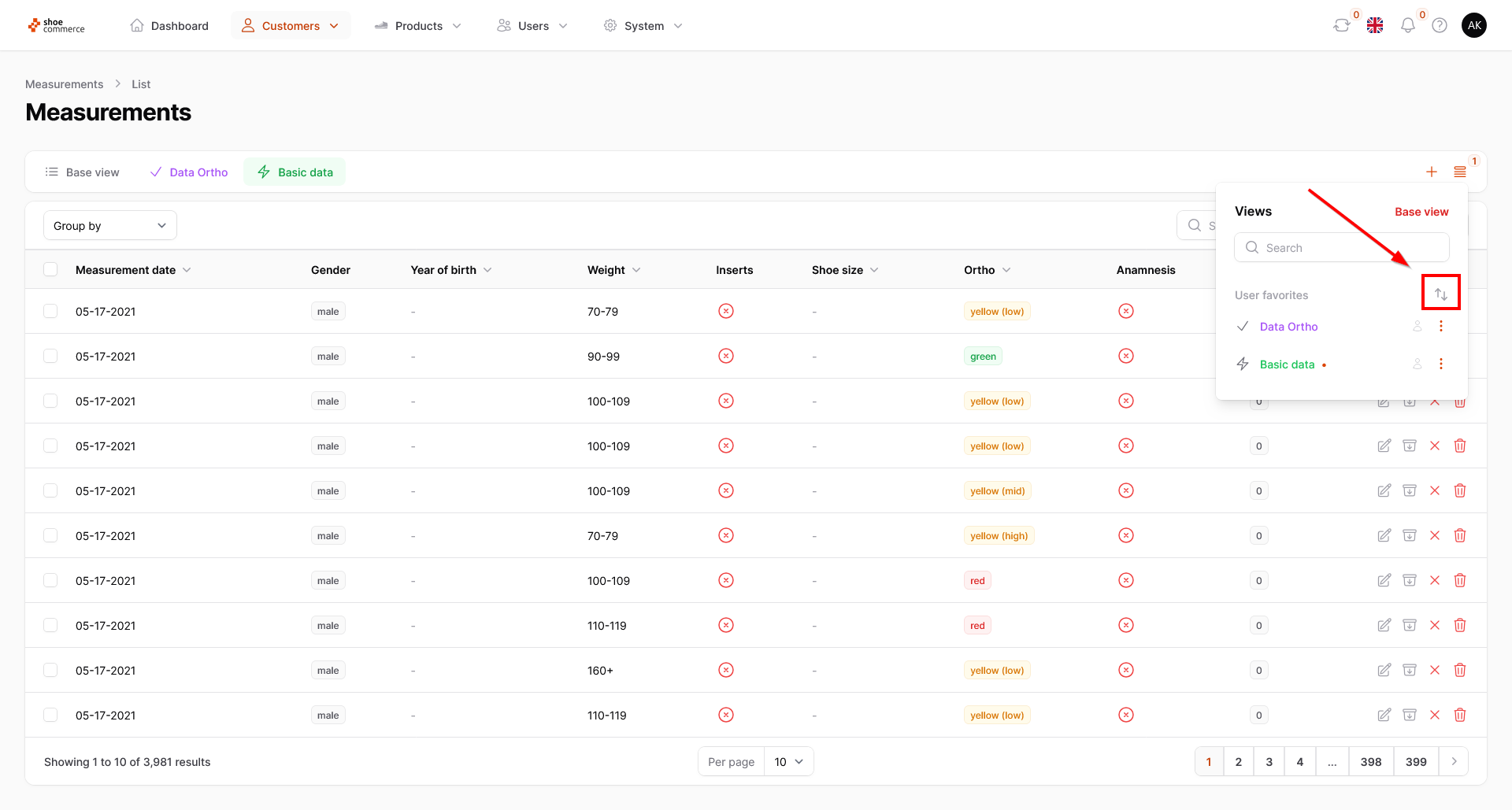Click the reorder favorites arrows icon

tap(1440, 294)
